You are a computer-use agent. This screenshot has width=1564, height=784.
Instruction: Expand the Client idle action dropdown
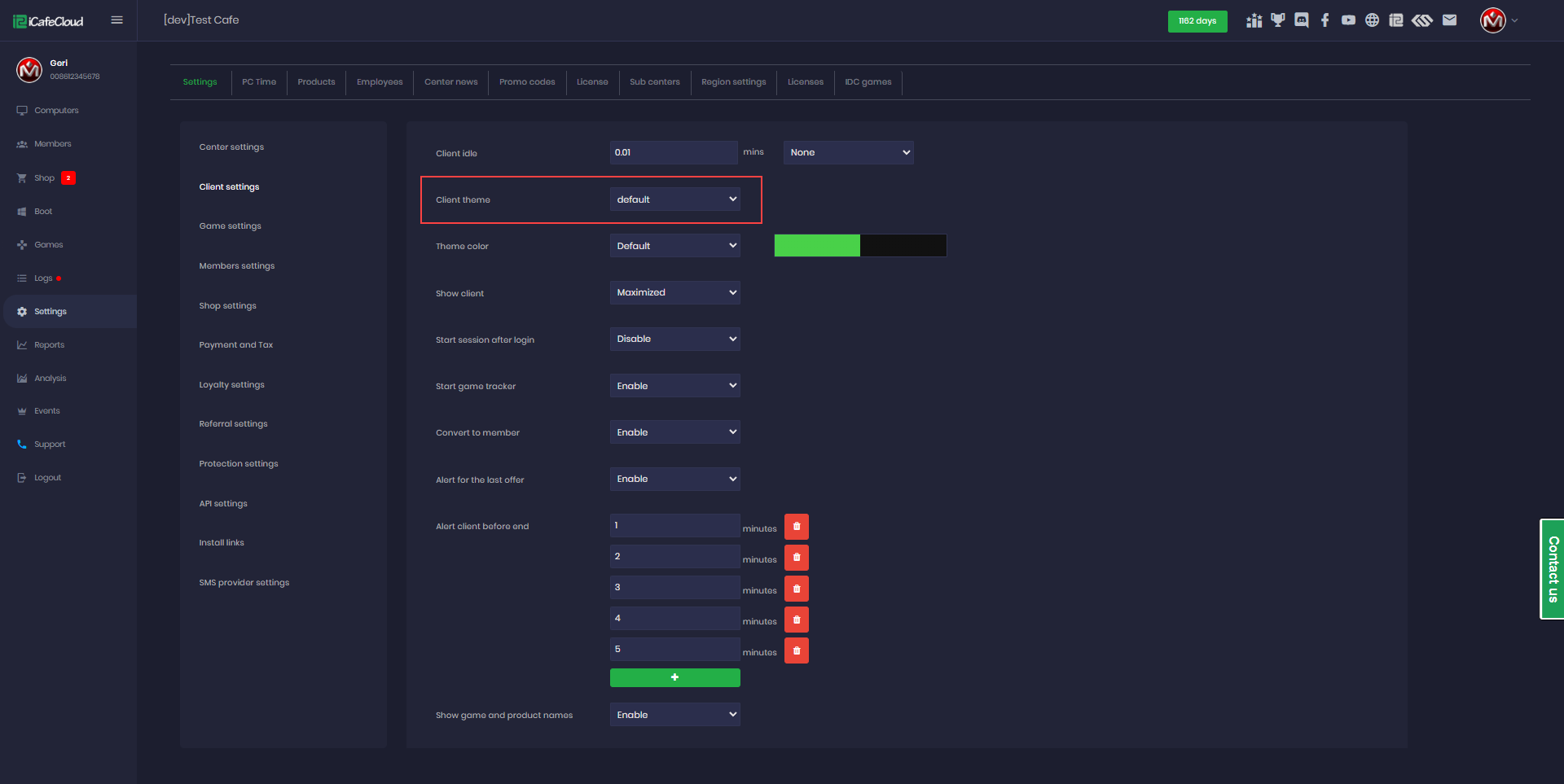pyautogui.click(x=848, y=152)
